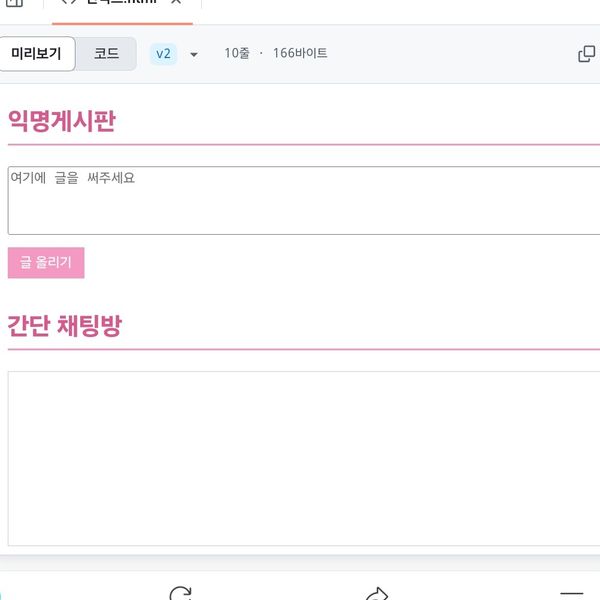Click the refresh icon in the bottom bar
The height and width of the screenshot is (600, 600).
click(x=180, y=594)
